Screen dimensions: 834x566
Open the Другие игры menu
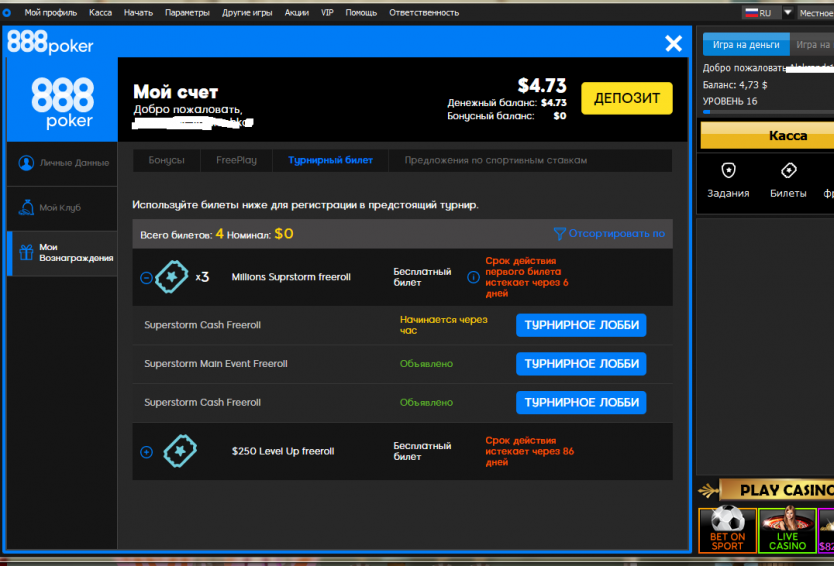pos(247,13)
